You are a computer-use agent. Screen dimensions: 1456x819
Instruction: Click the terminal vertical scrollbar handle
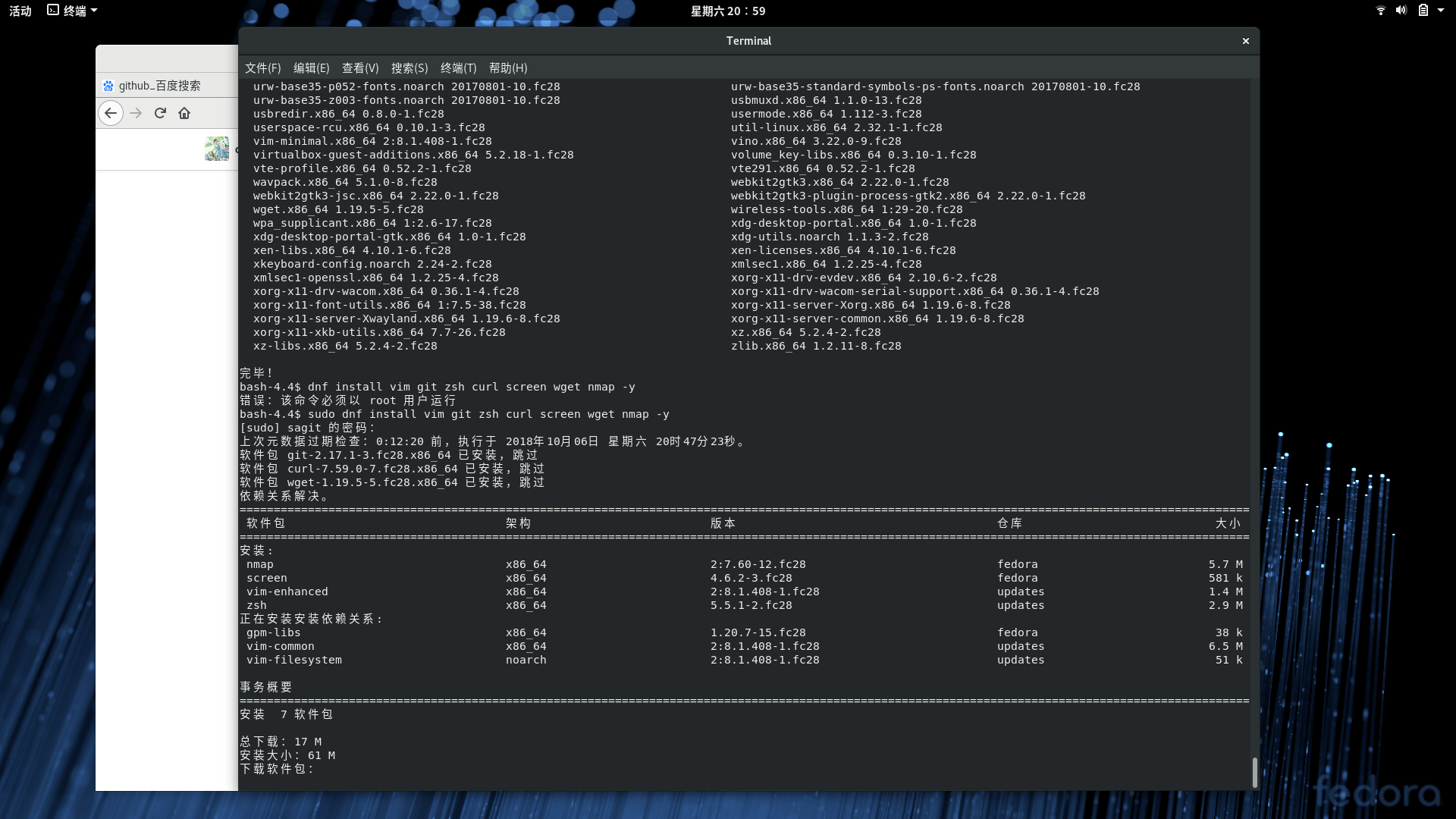coord(1254,772)
